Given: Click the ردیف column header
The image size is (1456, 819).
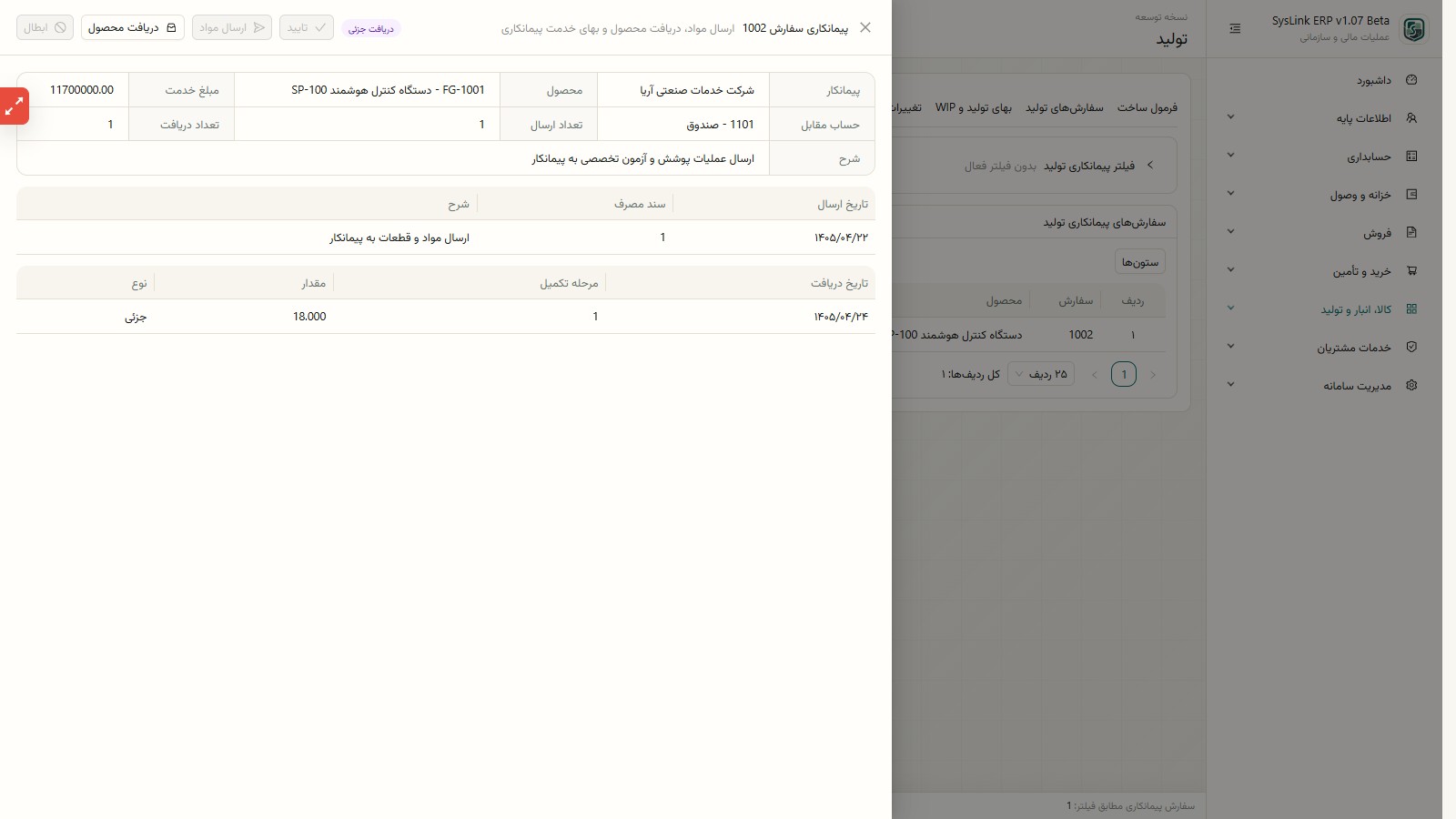Looking at the screenshot, I should click(1133, 300).
